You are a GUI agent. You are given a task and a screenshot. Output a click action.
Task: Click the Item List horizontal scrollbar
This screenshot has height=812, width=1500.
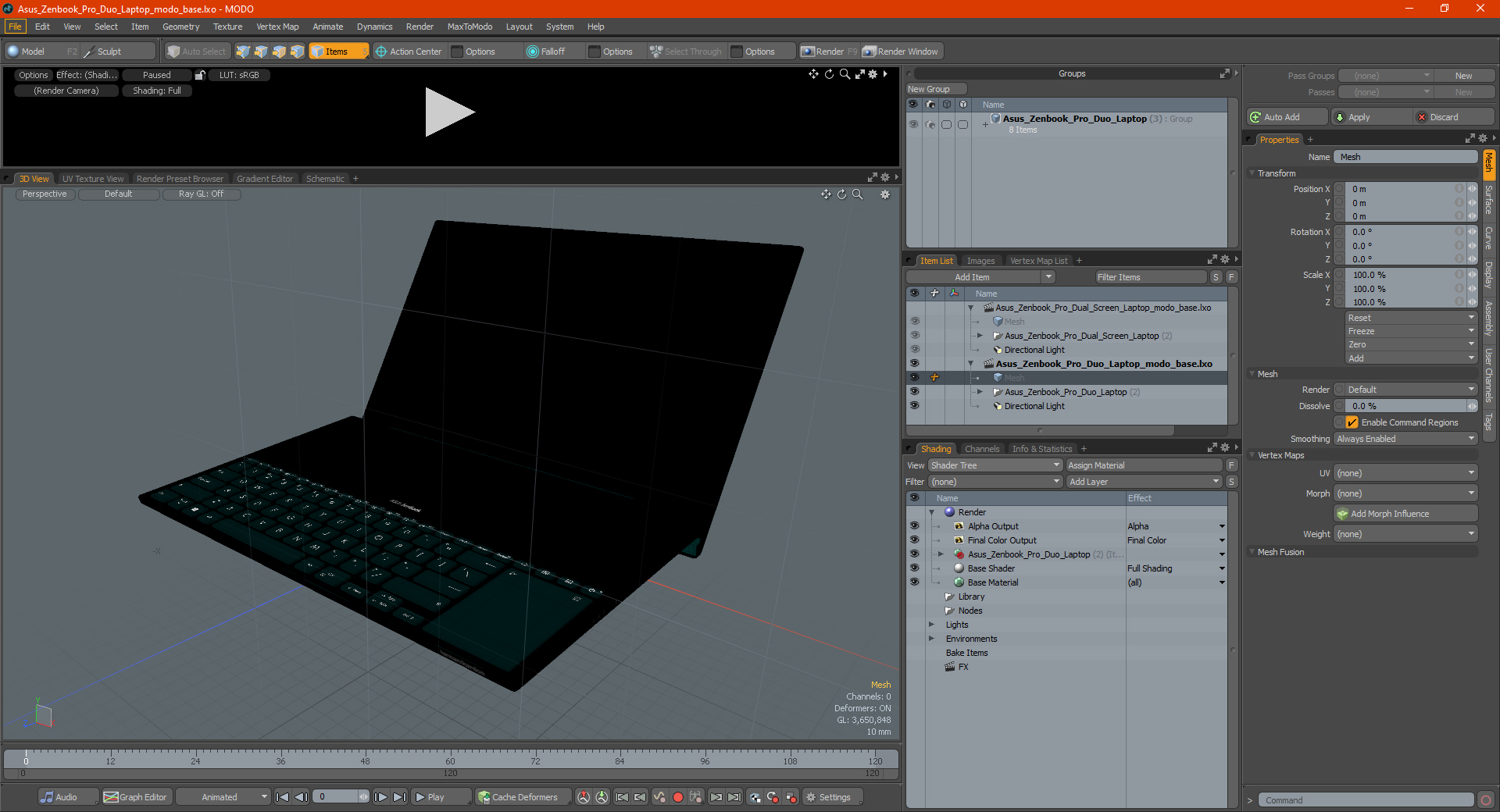[1040, 430]
